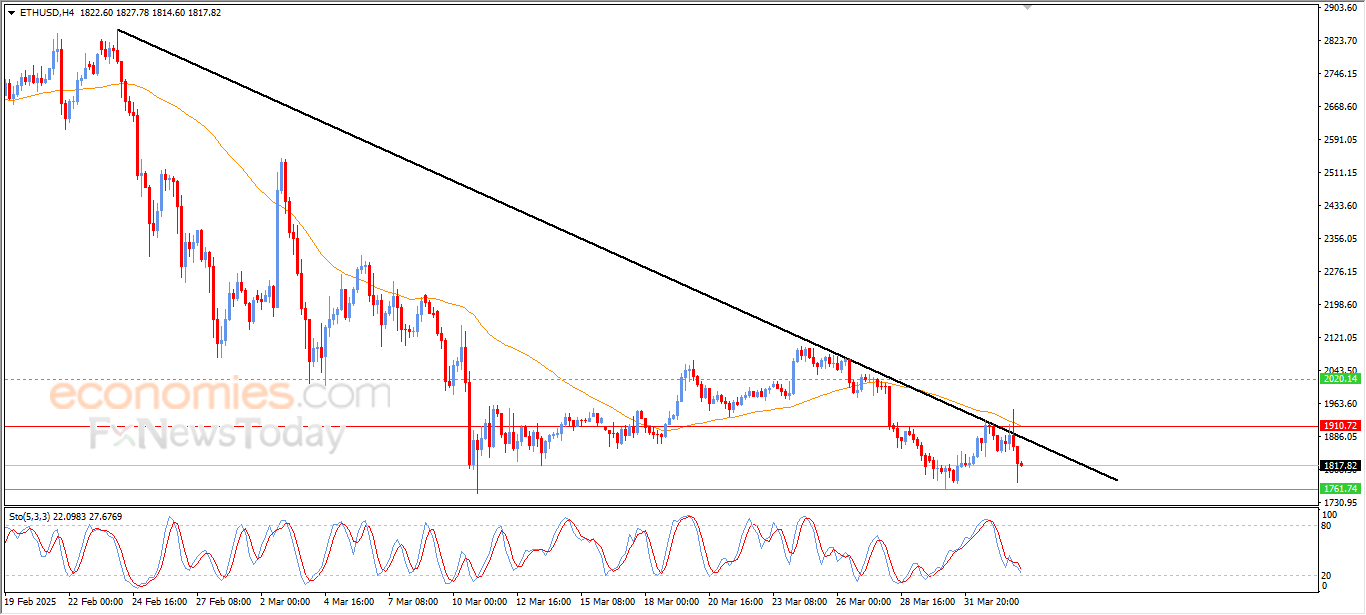Click the 2356.05 price axis label
1366x615 pixels.
coord(1339,239)
